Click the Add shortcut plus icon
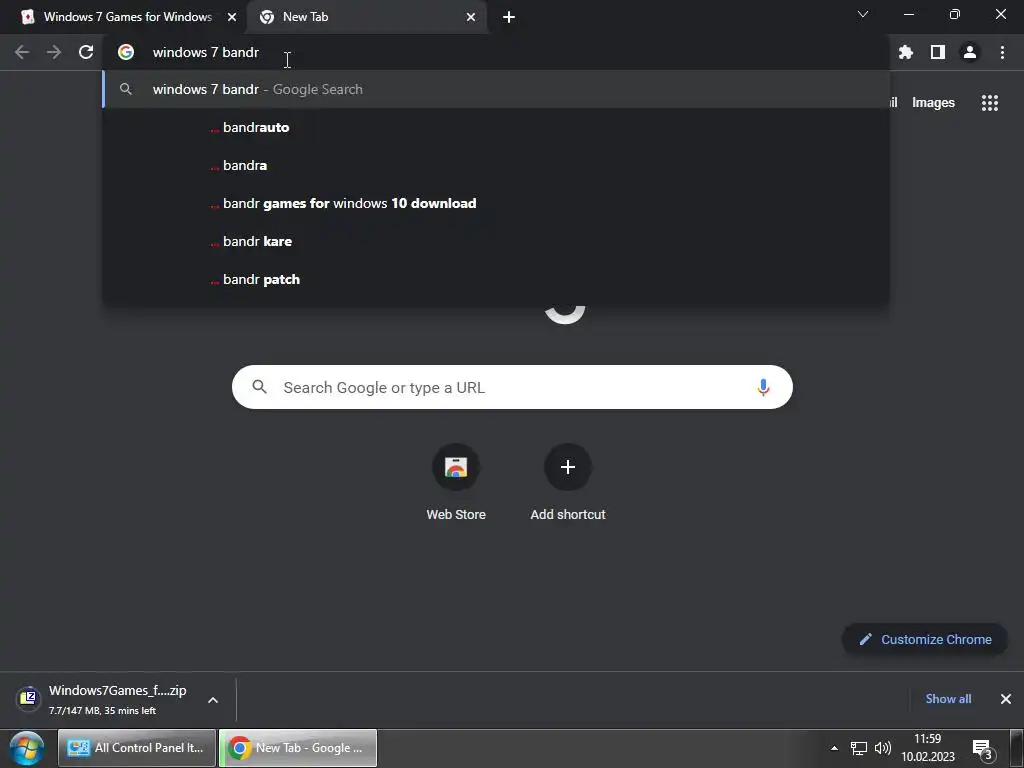 point(568,467)
